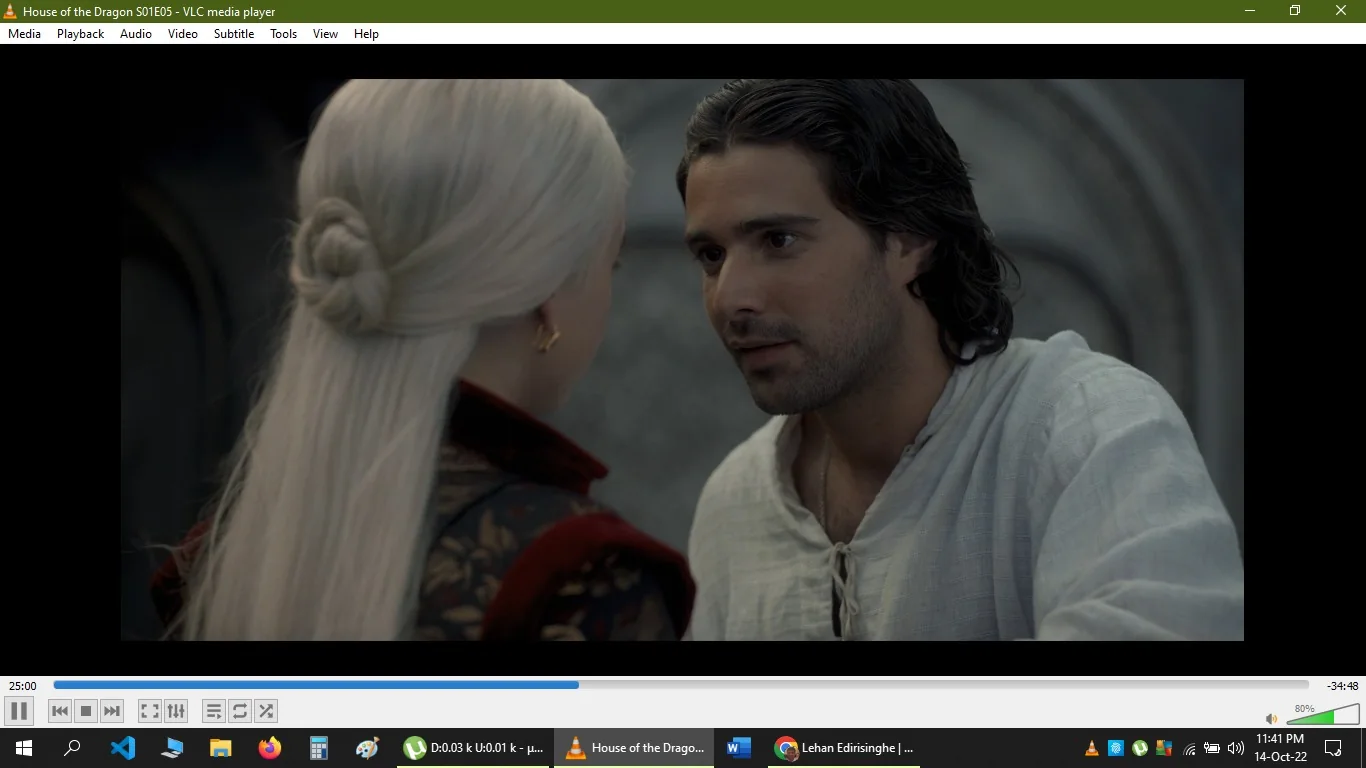This screenshot has width=1366, height=768.
Task: Mute audio with the speaker icon
Action: pos(1272,718)
